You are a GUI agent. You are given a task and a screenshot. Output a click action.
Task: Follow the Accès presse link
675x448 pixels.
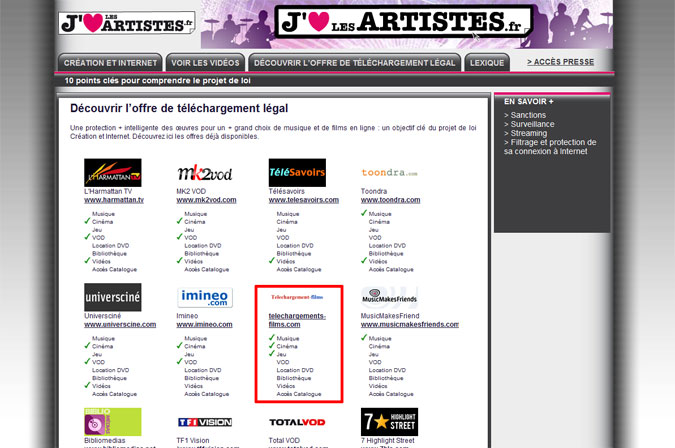point(560,62)
